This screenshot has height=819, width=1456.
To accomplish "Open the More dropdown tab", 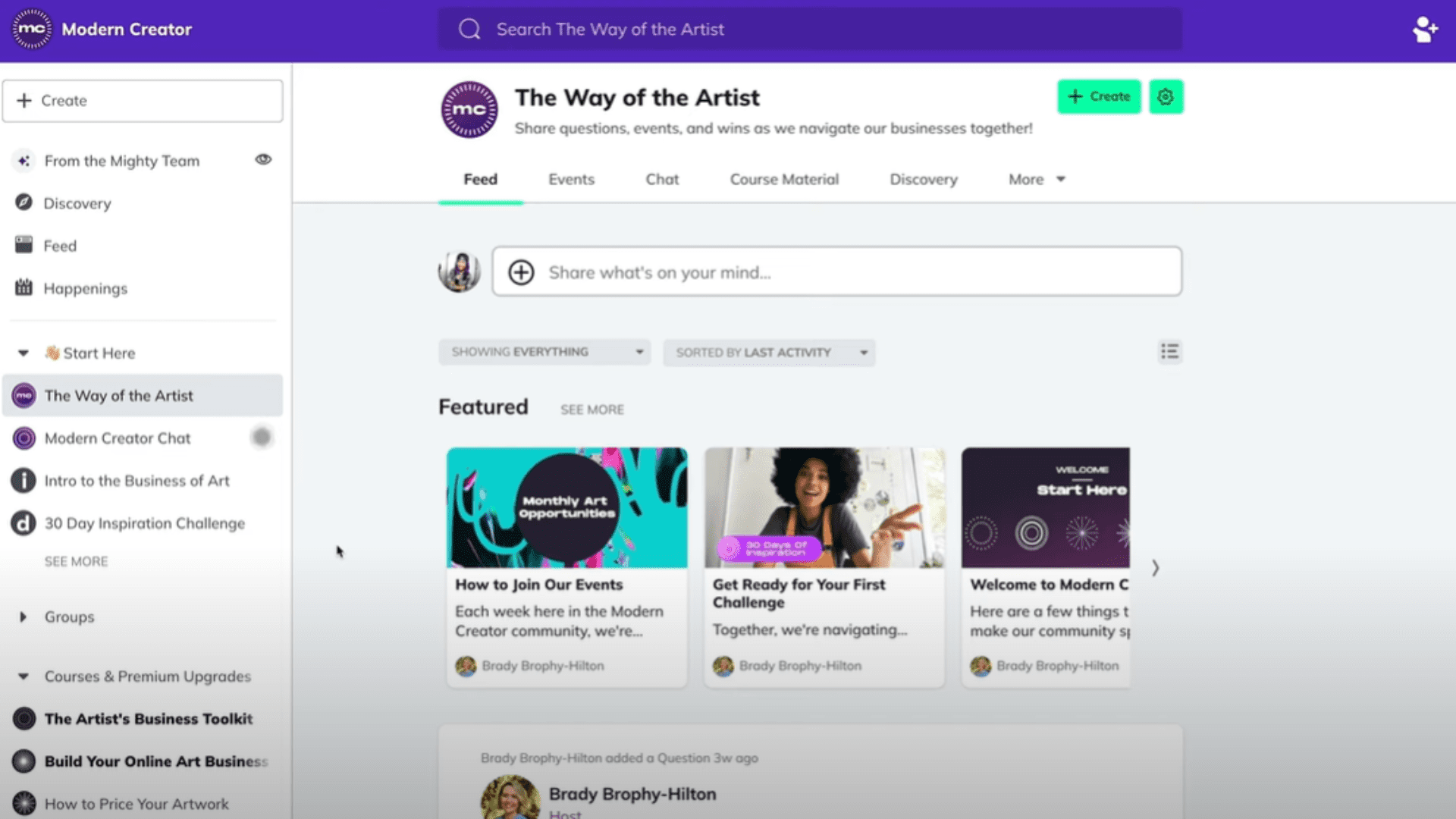I will tap(1036, 179).
